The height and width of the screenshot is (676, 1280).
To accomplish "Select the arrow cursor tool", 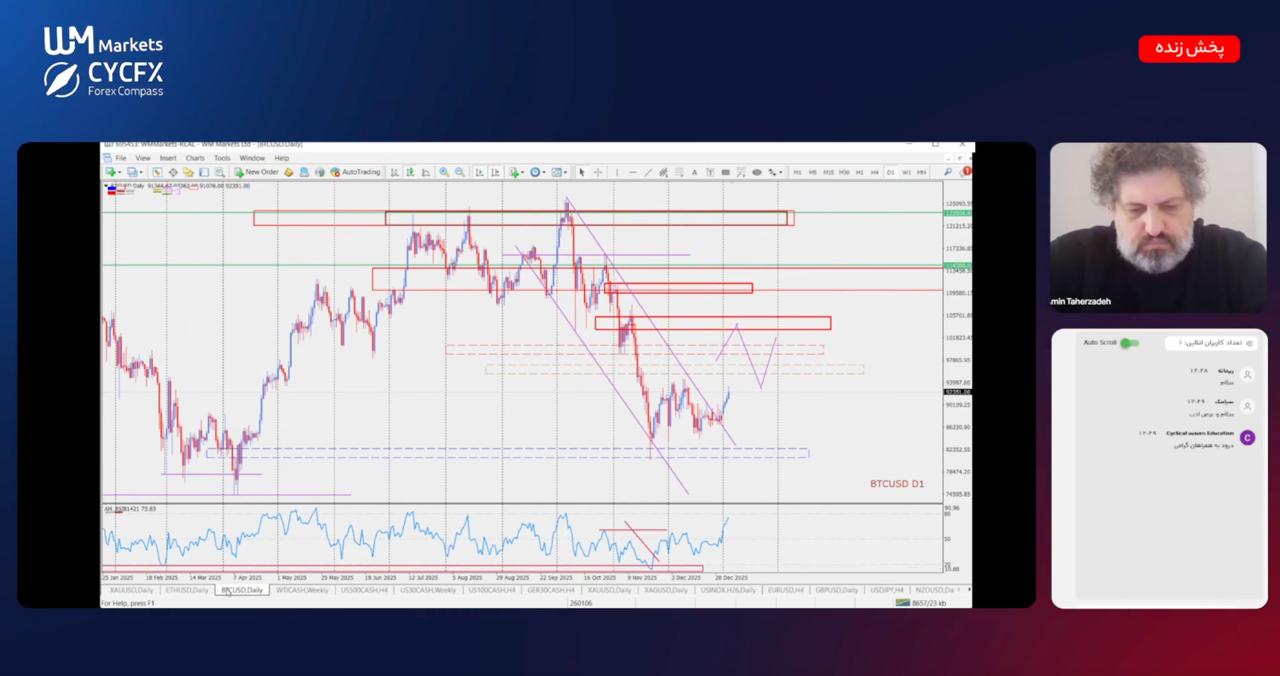I will (x=582, y=172).
